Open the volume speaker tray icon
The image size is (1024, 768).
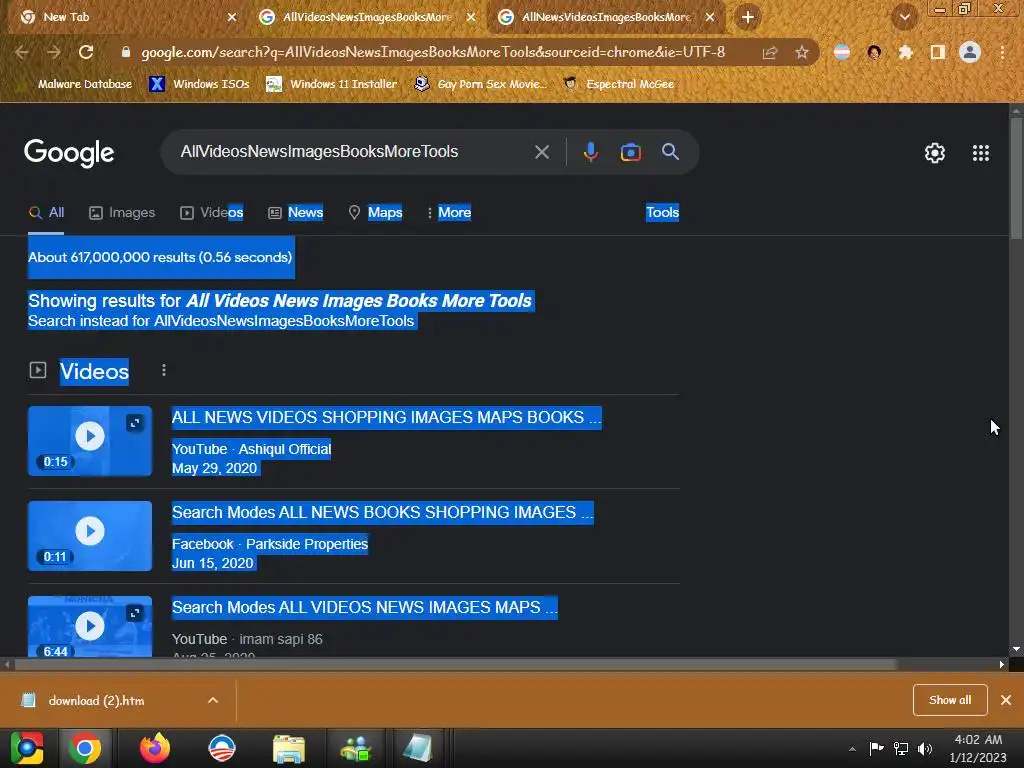coord(925,749)
